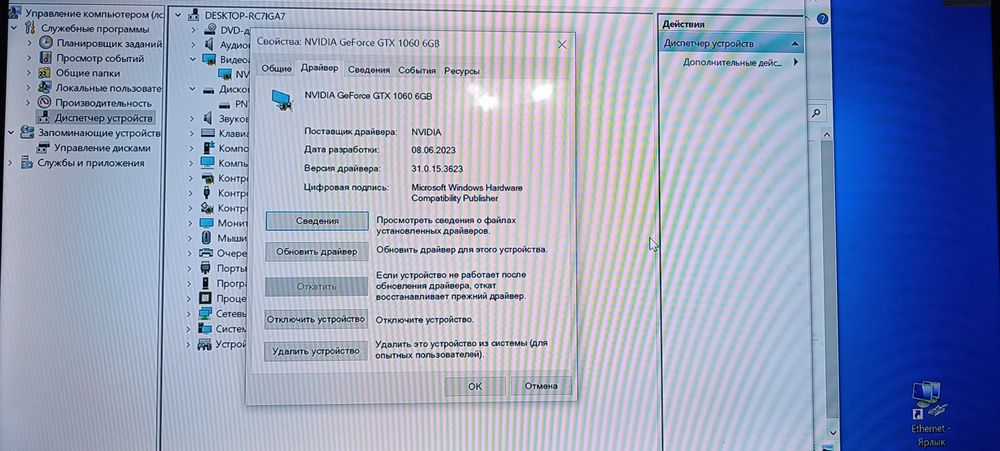Open the Ресурсы tab
This screenshot has width=1000, height=451.
(462, 71)
